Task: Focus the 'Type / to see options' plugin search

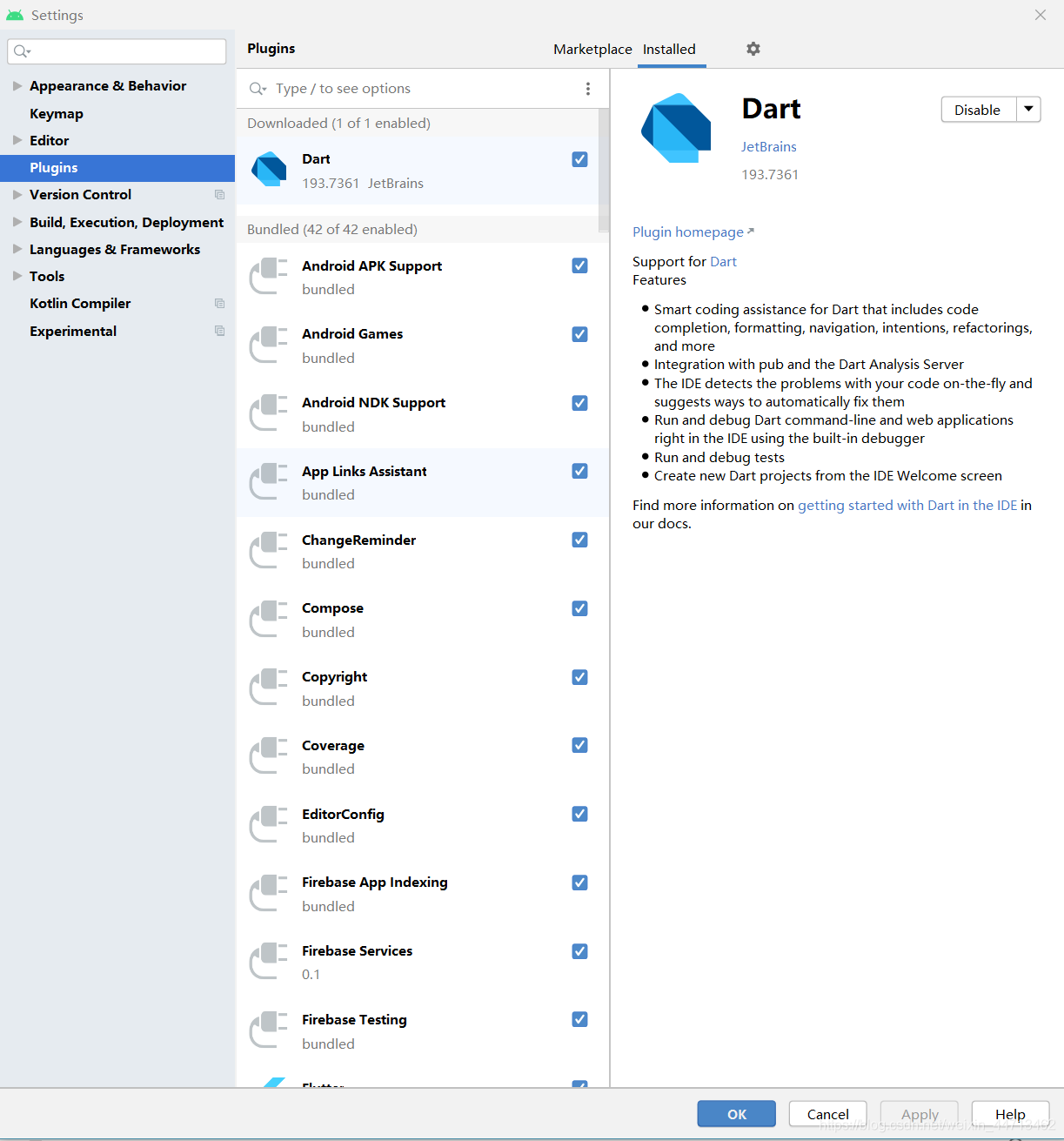Action: (418, 89)
